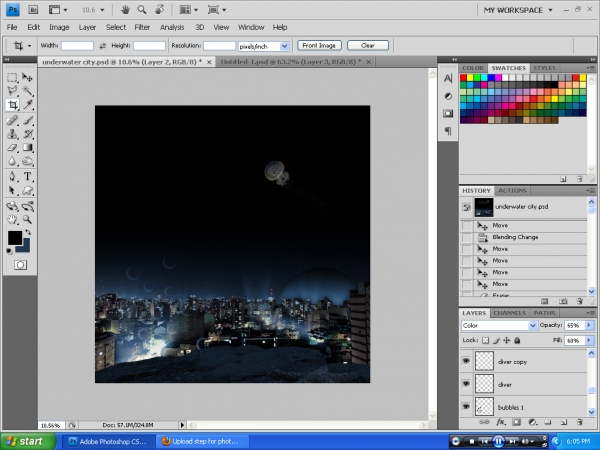
Task: Toggle lock position
Action: click(x=507, y=340)
